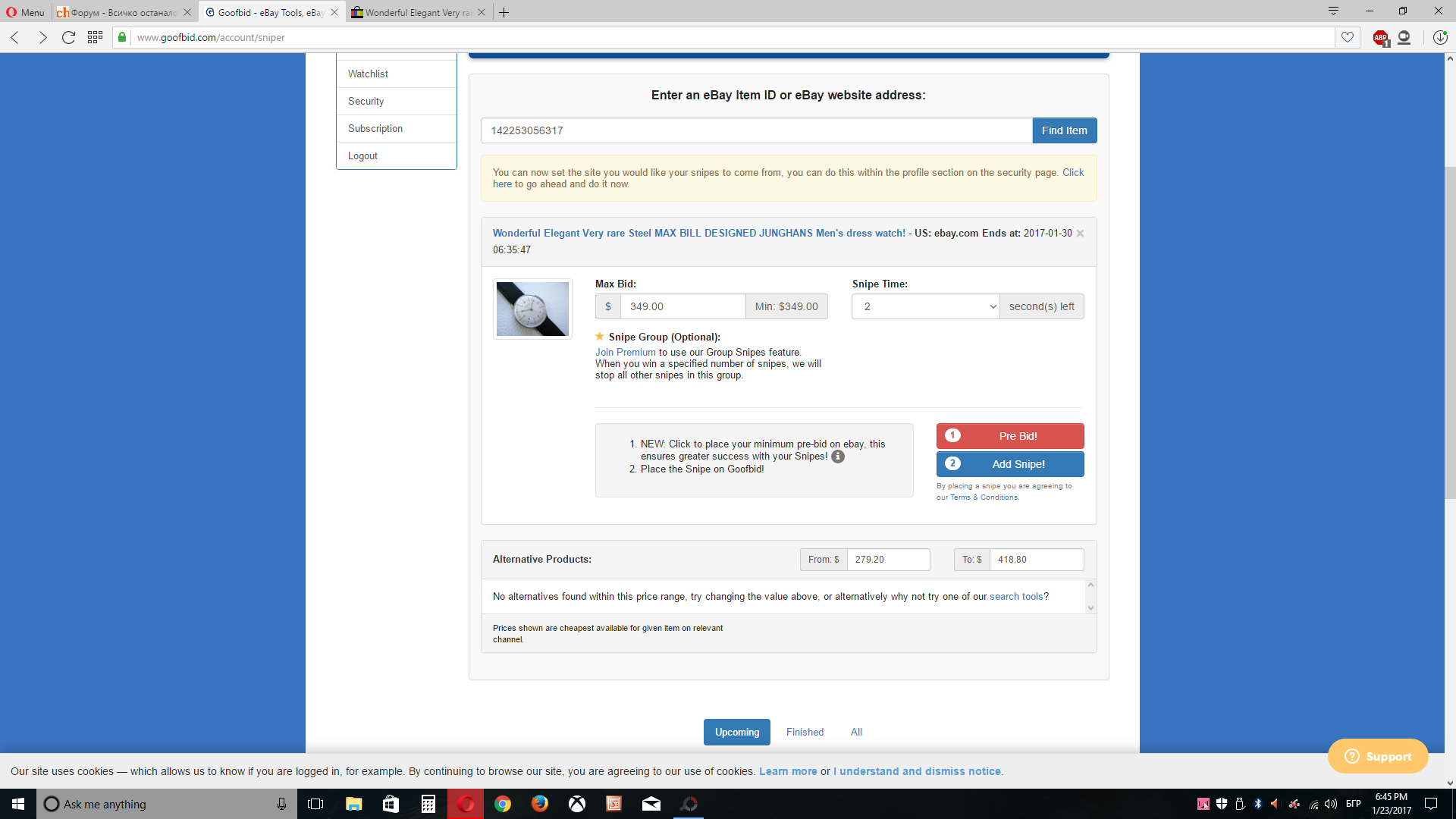Select the Upcoming snipes tab
This screenshot has width=1456, height=819.
pos(736,732)
